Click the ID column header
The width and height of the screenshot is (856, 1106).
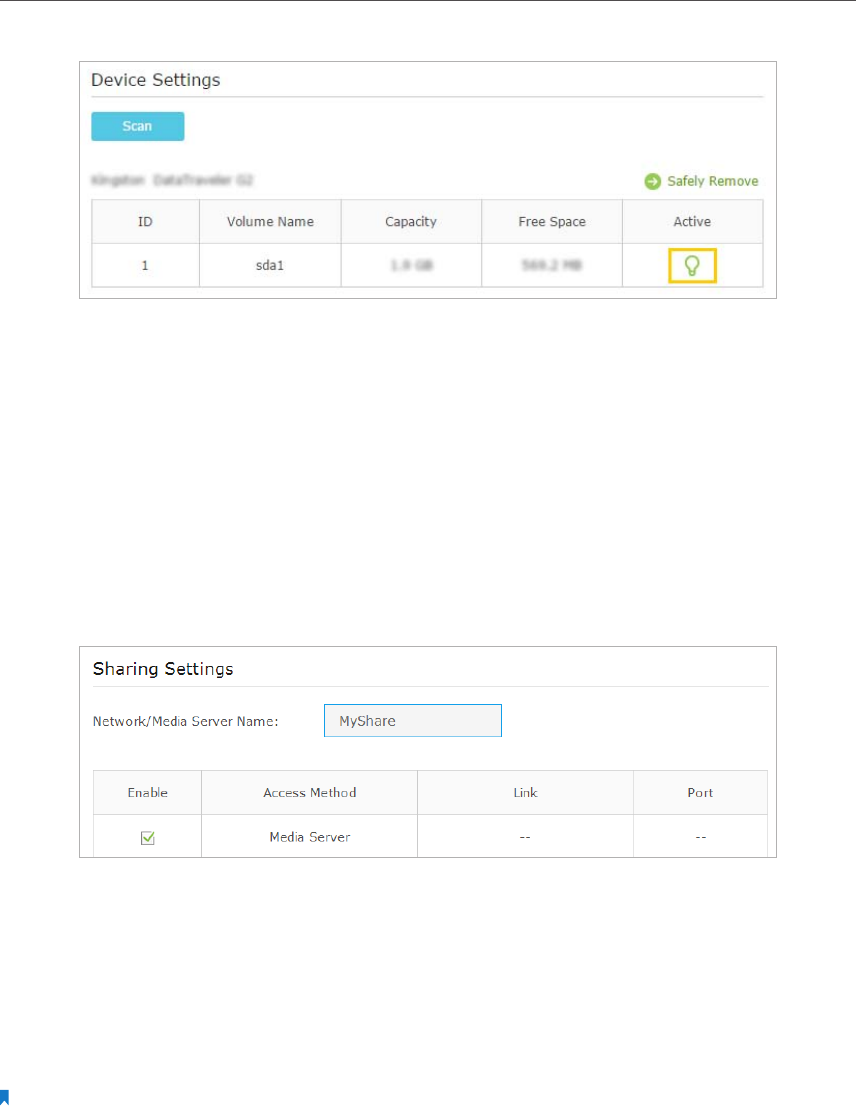pos(145,221)
